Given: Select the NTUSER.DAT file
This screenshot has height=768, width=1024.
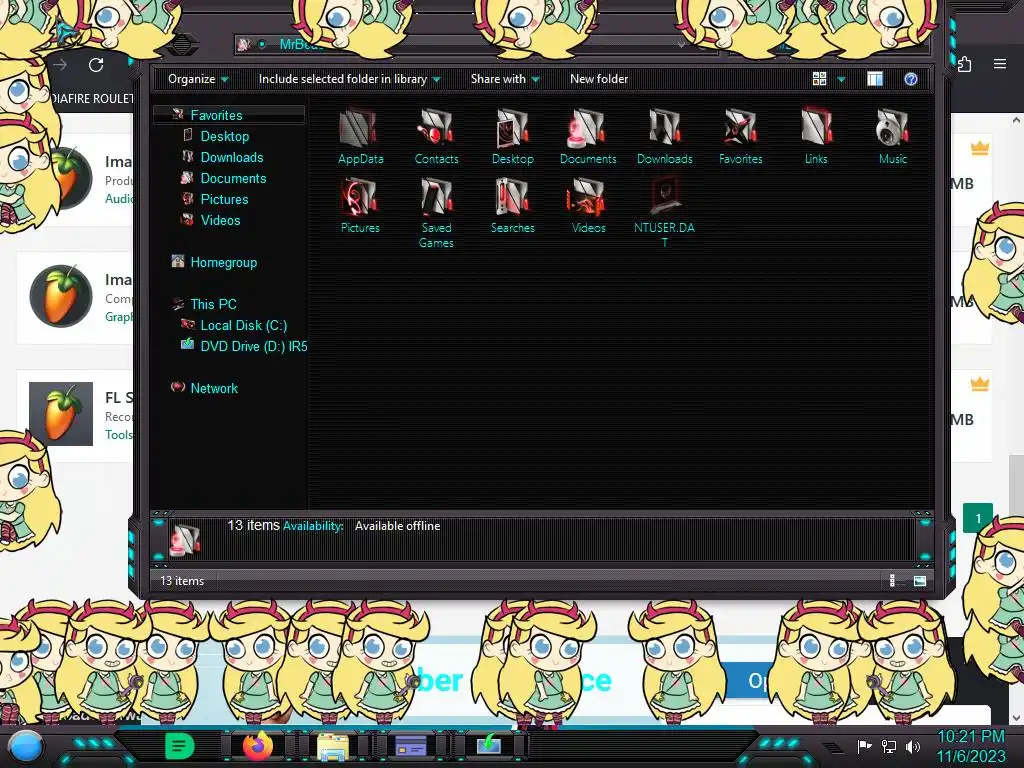Looking at the screenshot, I should point(664,214).
